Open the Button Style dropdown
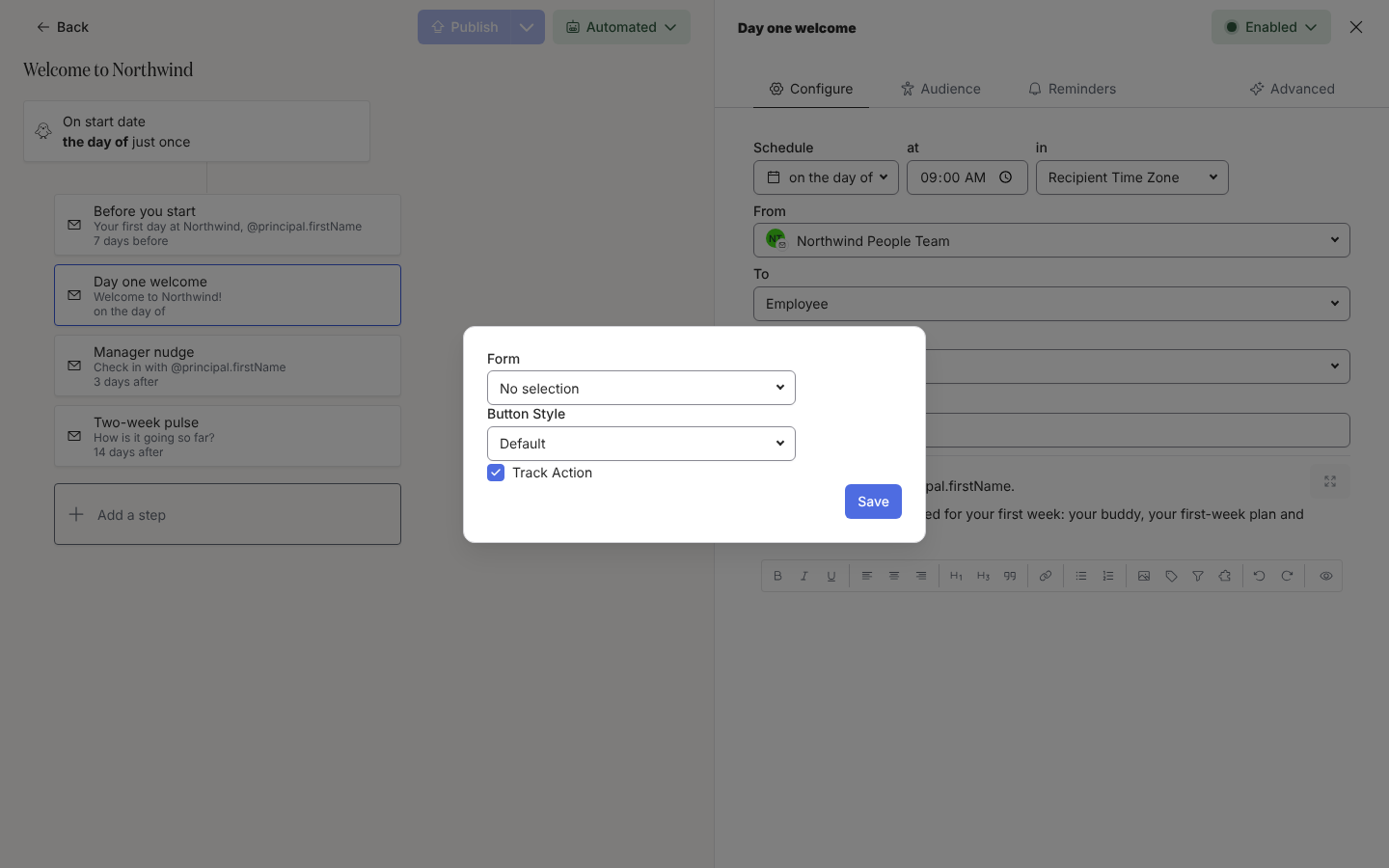The height and width of the screenshot is (868, 1389). point(641,444)
